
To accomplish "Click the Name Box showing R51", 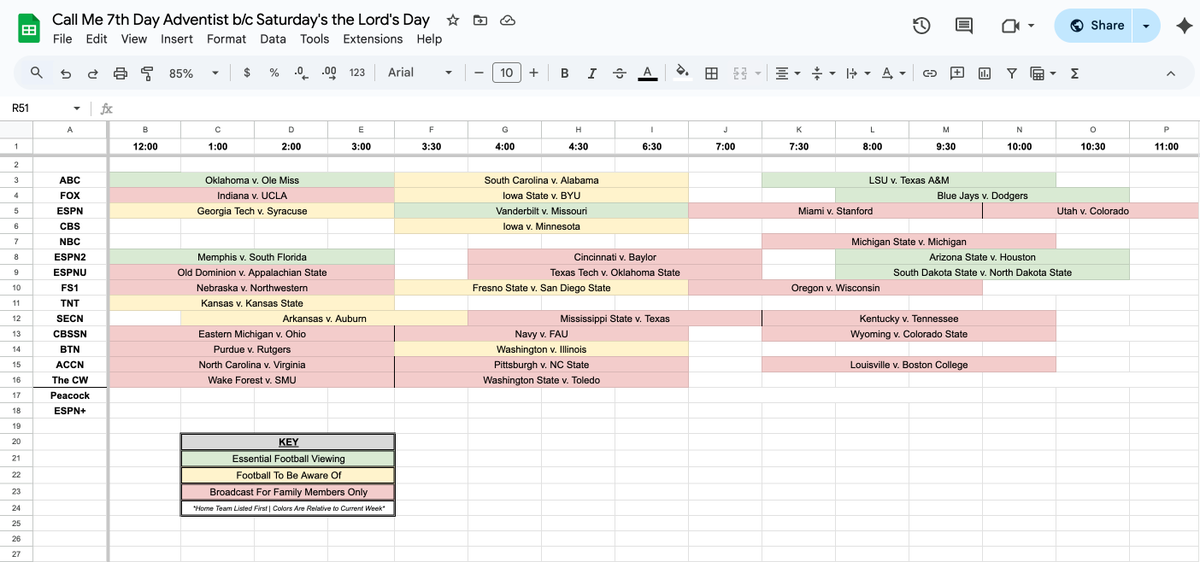I will tap(38, 108).
